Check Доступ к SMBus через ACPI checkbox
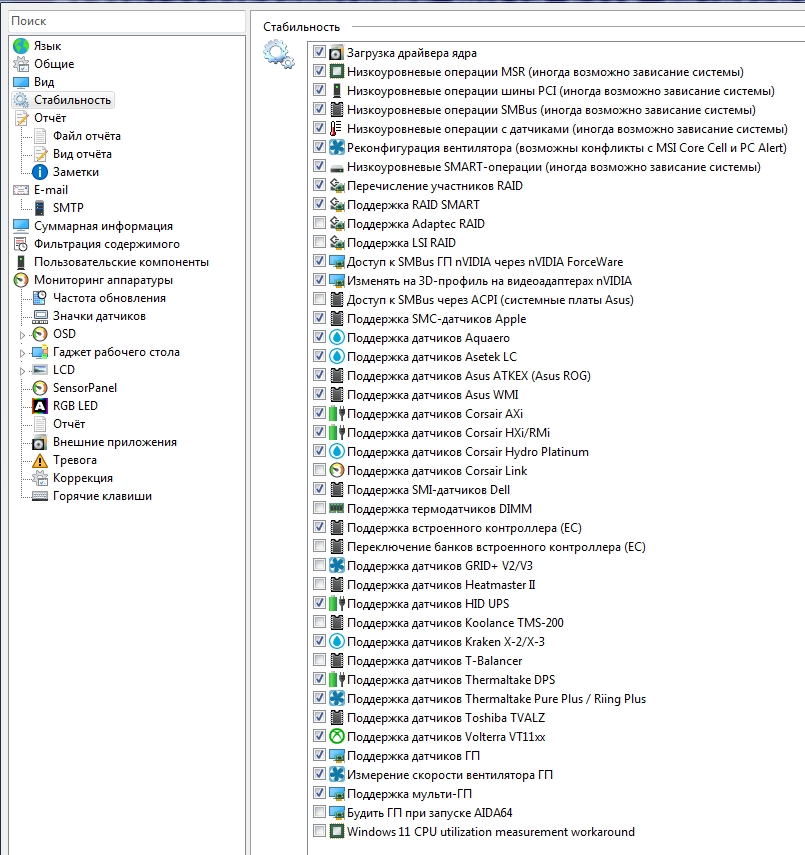 coord(319,299)
